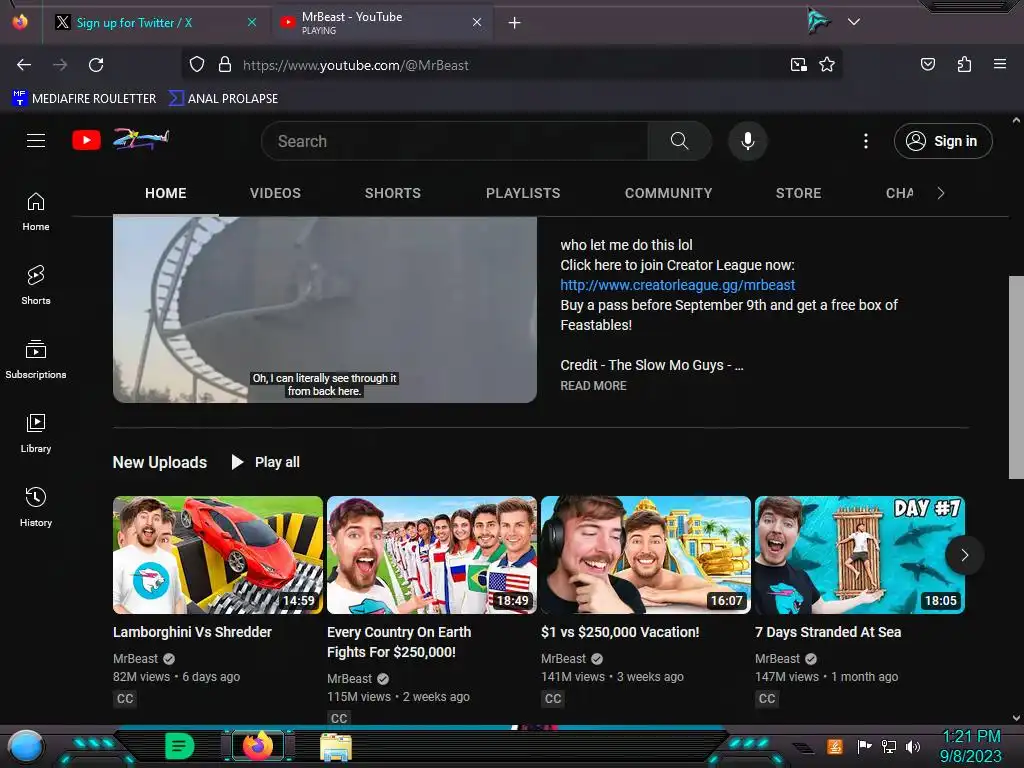Screen dimensions: 1024x768
Task: Click the network tray icon
Action: pyautogui.click(x=889, y=746)
